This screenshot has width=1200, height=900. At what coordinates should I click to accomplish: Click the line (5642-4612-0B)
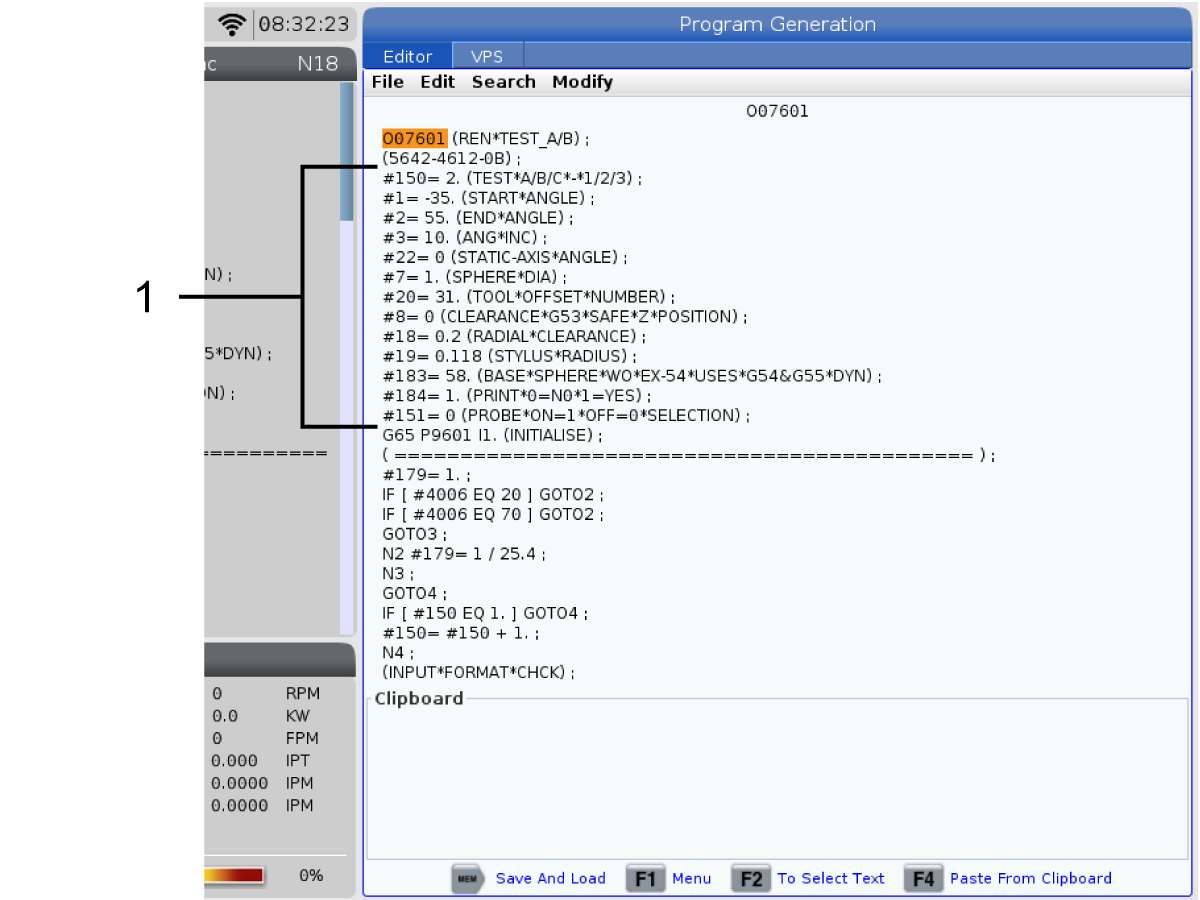tap(451, 158)
